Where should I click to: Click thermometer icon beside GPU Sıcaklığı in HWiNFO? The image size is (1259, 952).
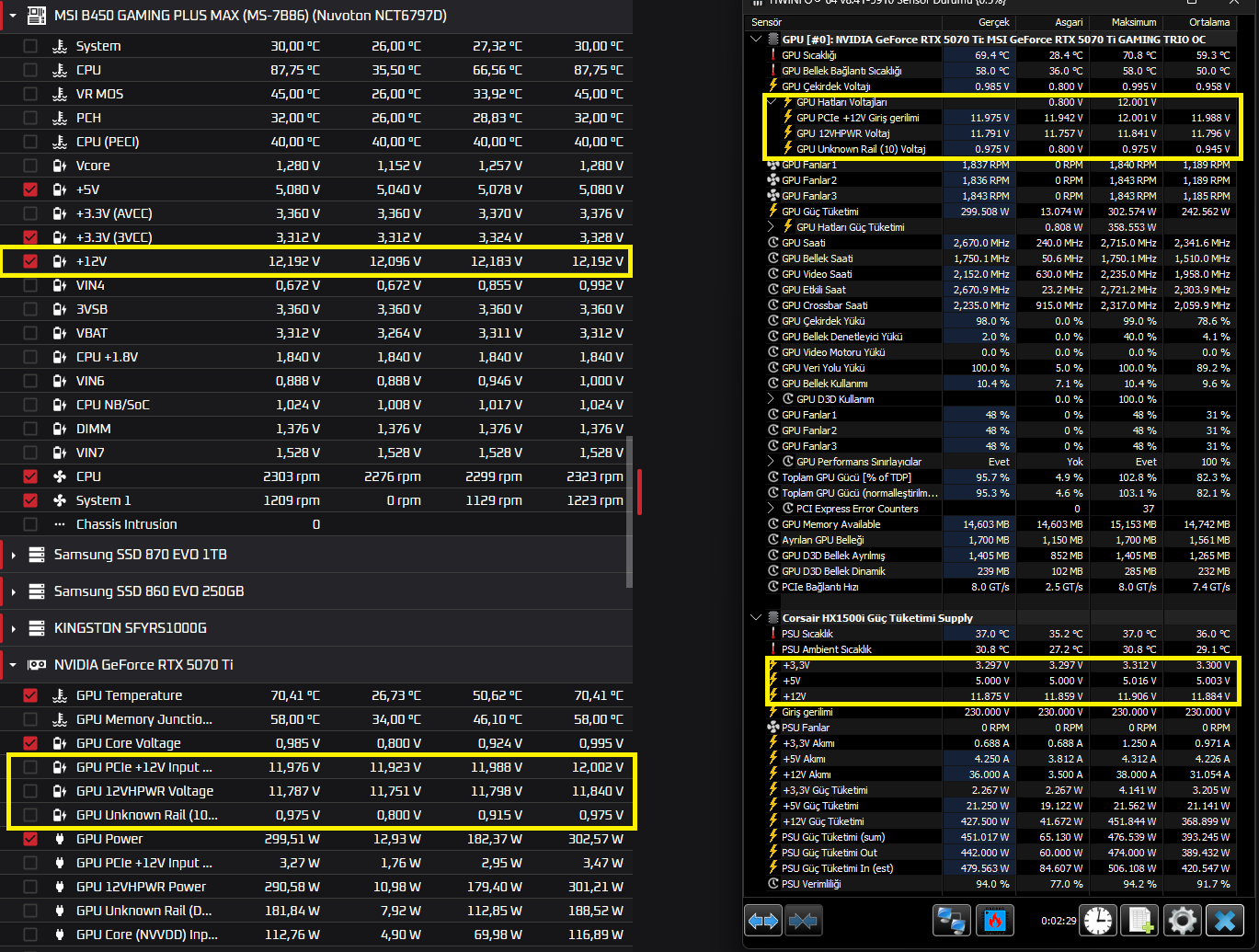(773, 55)
